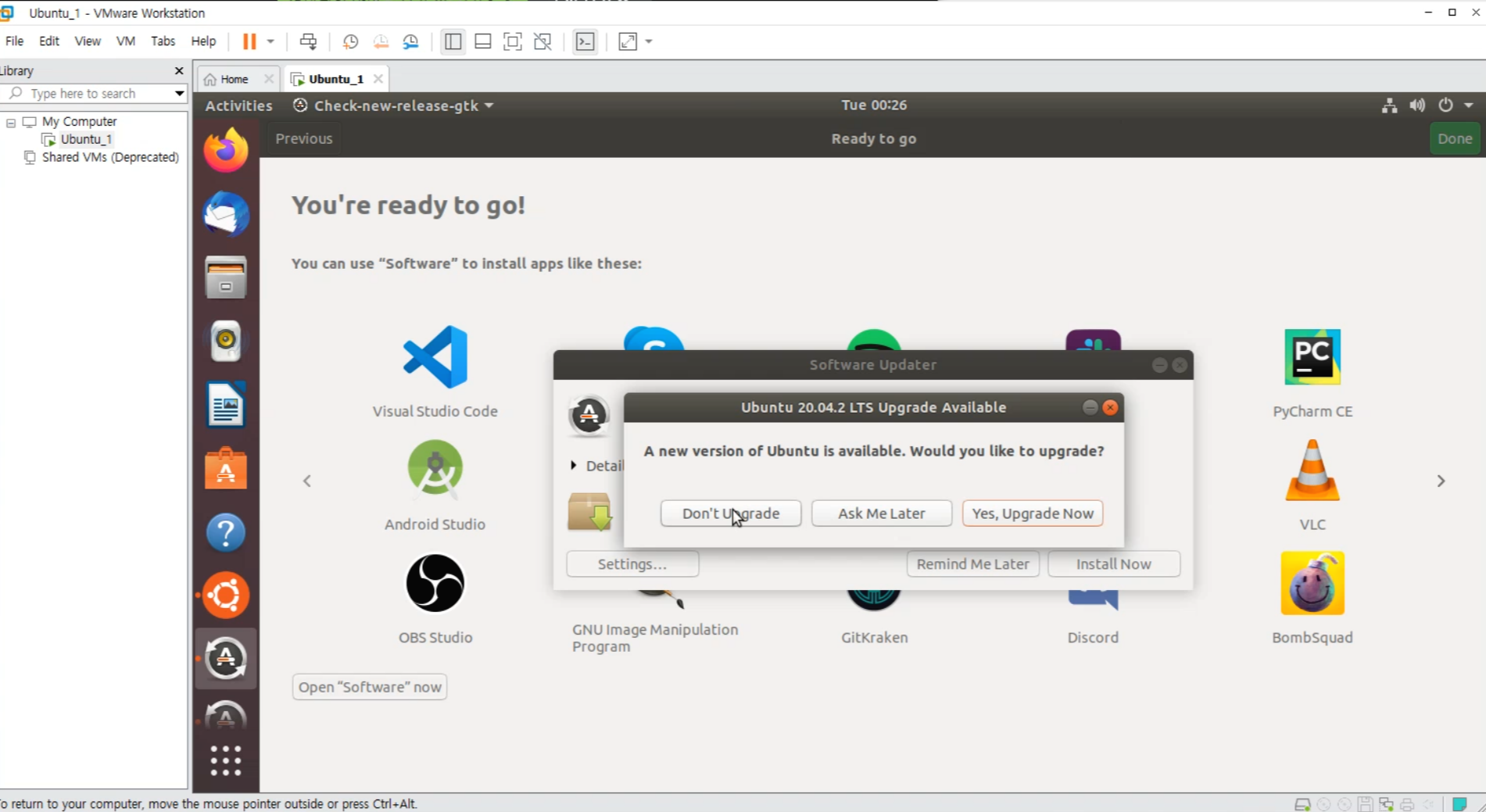1486x812 pixels.
Task: Click Yes, Upgrade Now
Action: click(1033, 513)
